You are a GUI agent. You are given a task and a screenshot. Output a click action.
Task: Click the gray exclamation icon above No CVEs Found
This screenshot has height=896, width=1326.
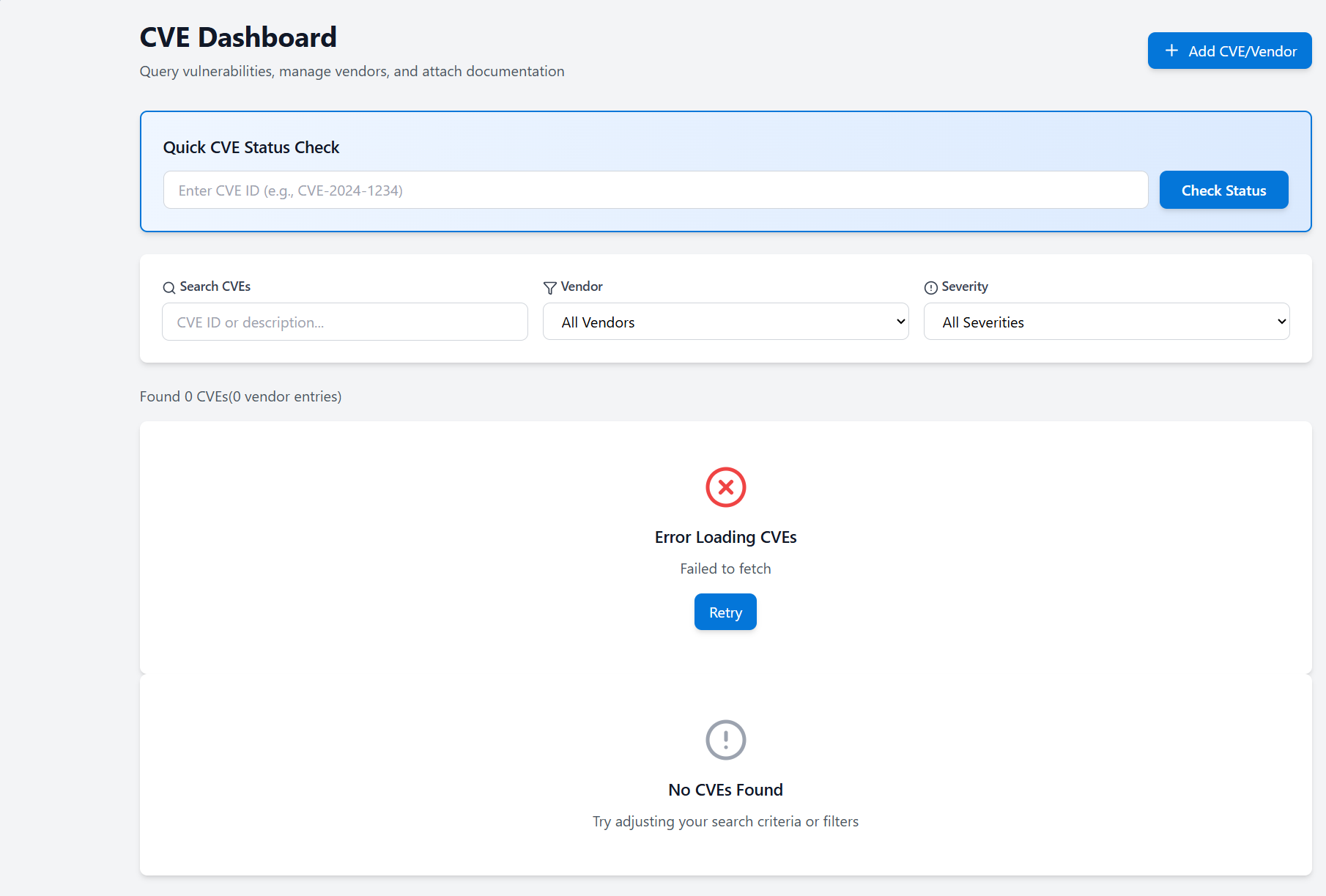[x=725, y=740]
